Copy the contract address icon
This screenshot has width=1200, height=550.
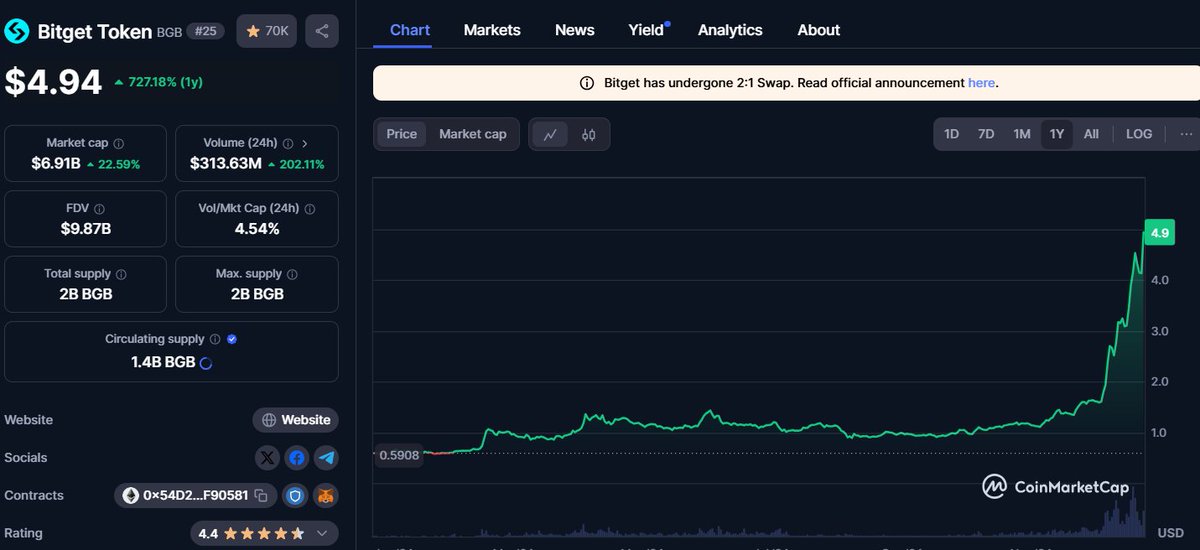tap(261, 495)
